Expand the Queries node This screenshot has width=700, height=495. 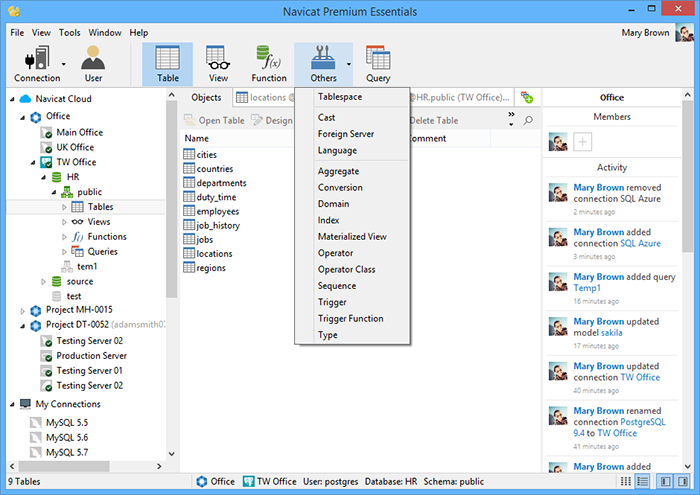[64, 252]
